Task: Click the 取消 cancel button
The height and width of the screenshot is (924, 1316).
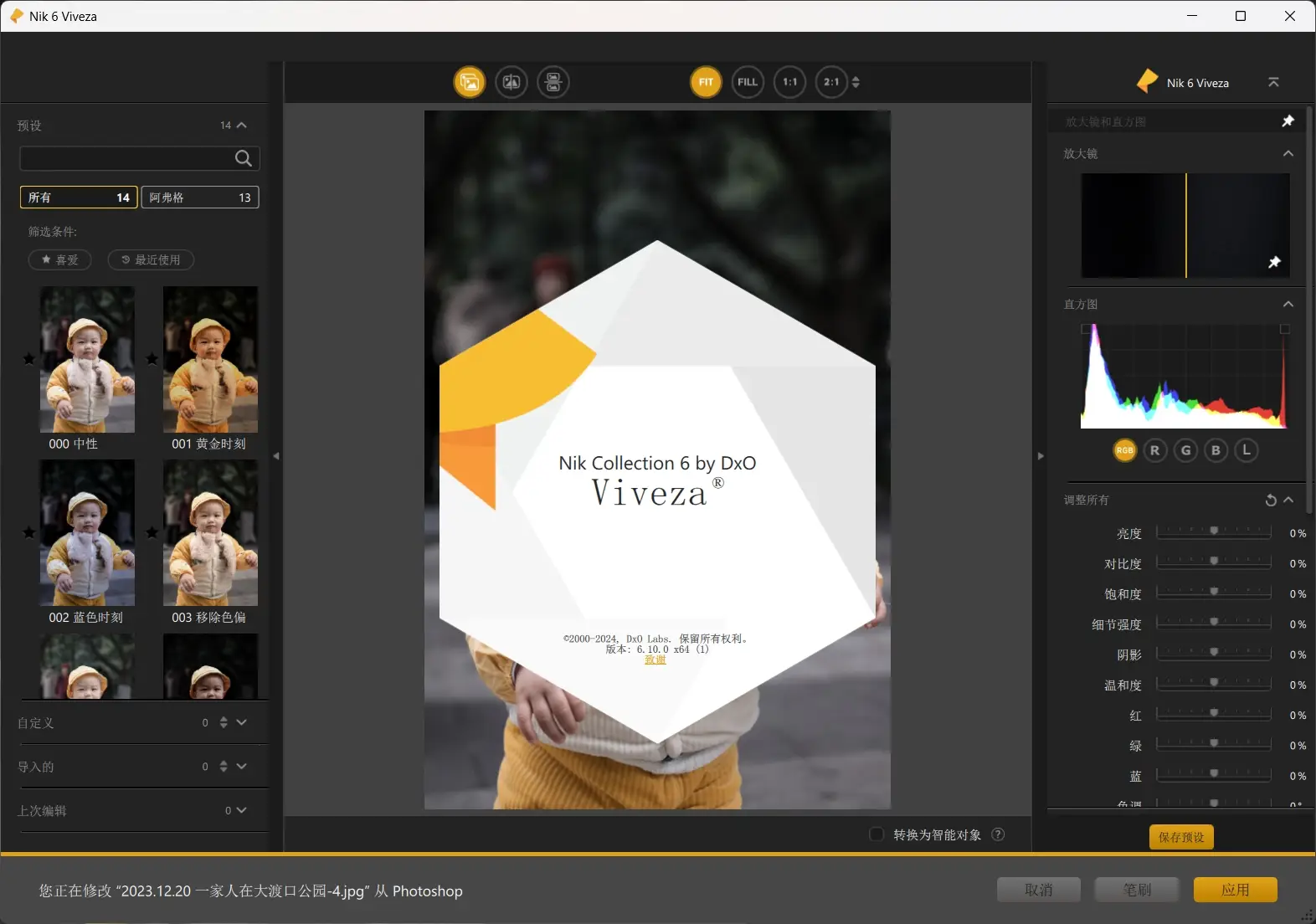Action: pyautogui.click(x=1039, y=890)
